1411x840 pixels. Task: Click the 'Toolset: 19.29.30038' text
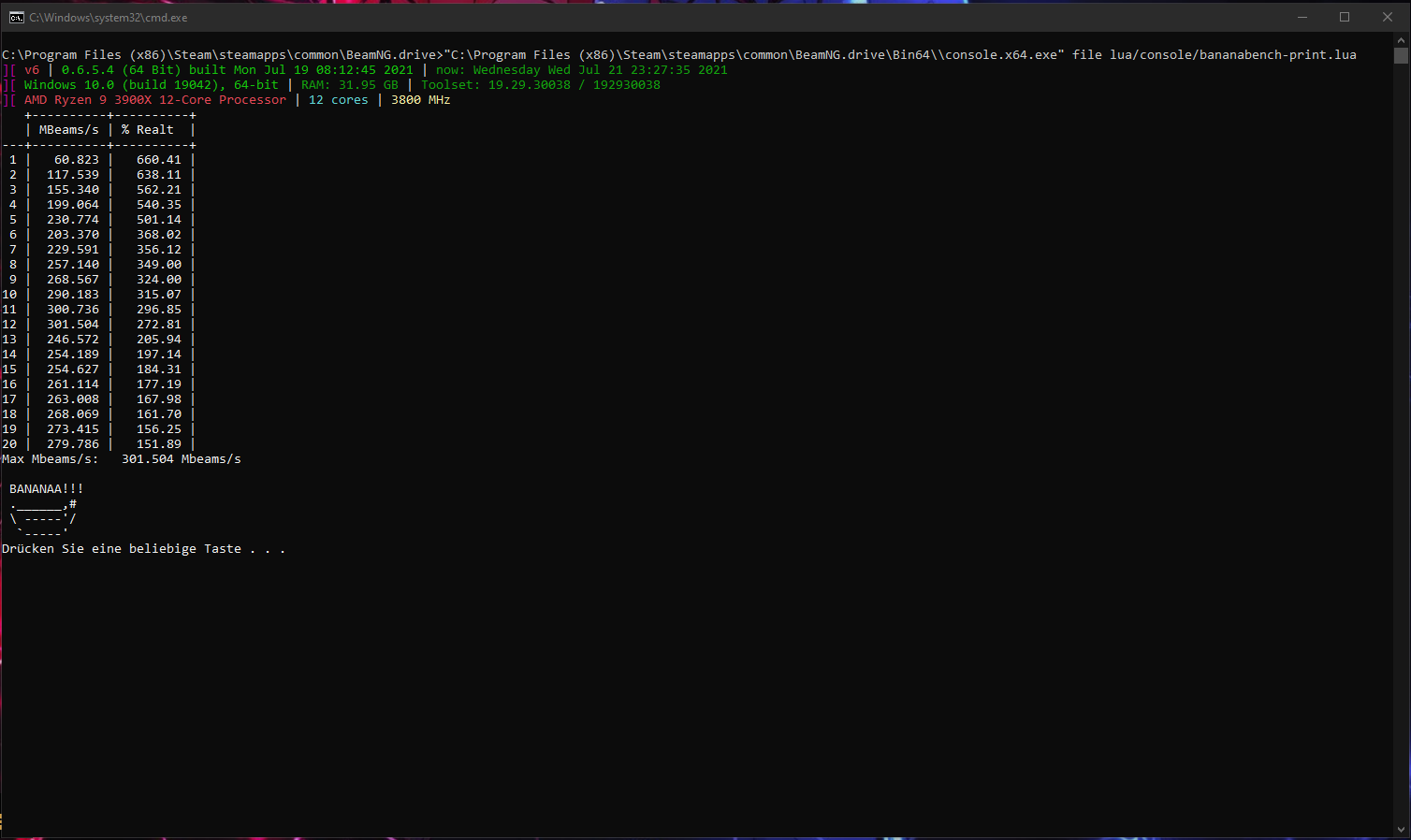(x=496, y=85)
